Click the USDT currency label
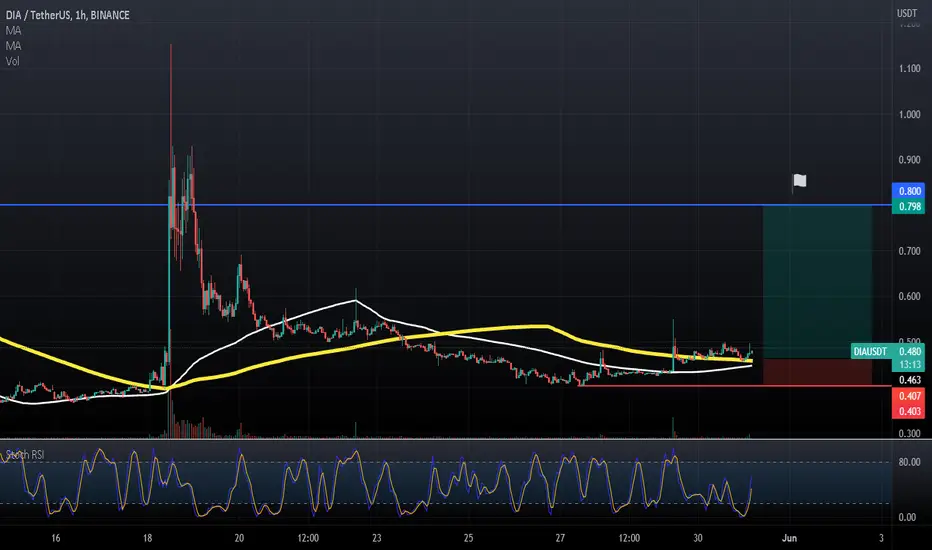 (x=908, y=13)
